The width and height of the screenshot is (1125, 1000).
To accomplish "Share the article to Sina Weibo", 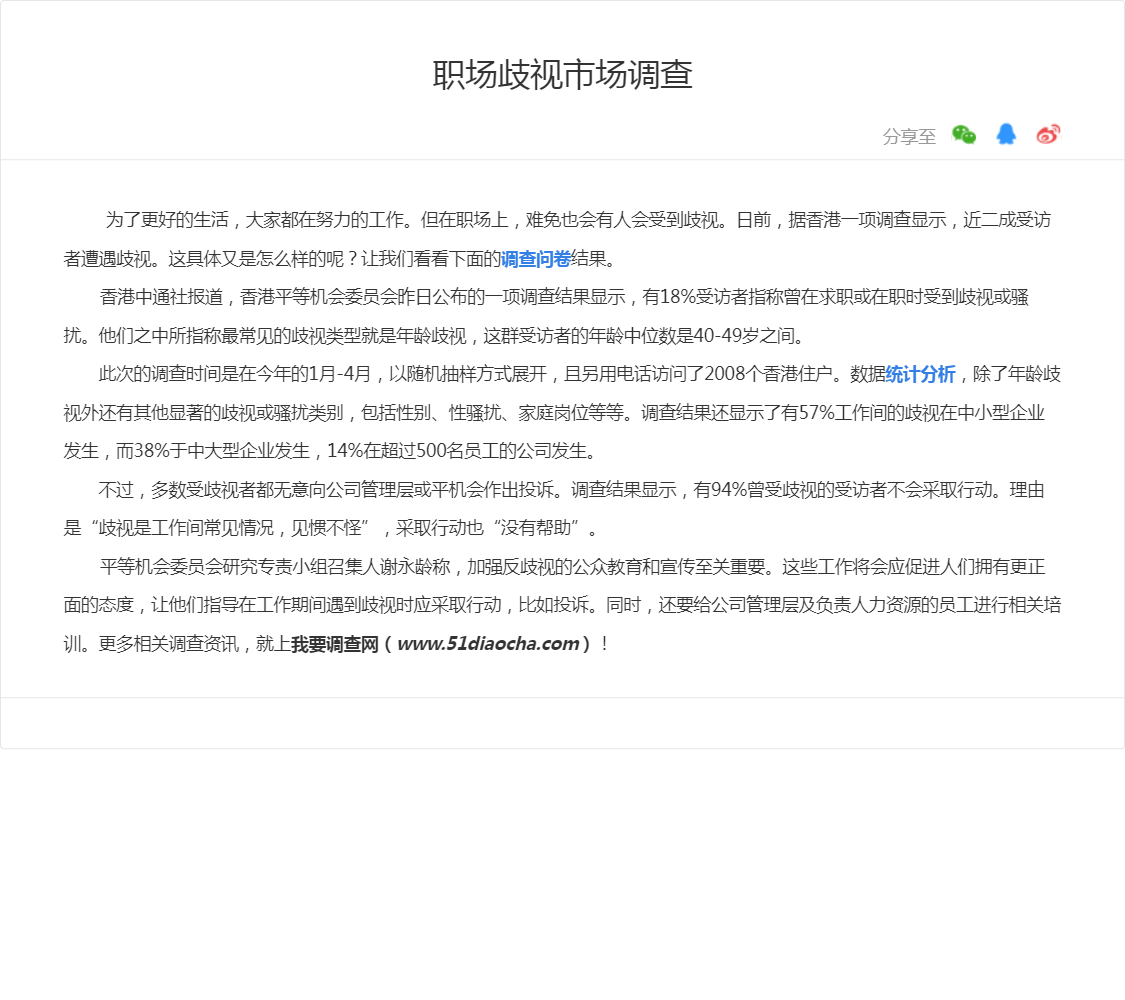I will [1048, 134].
